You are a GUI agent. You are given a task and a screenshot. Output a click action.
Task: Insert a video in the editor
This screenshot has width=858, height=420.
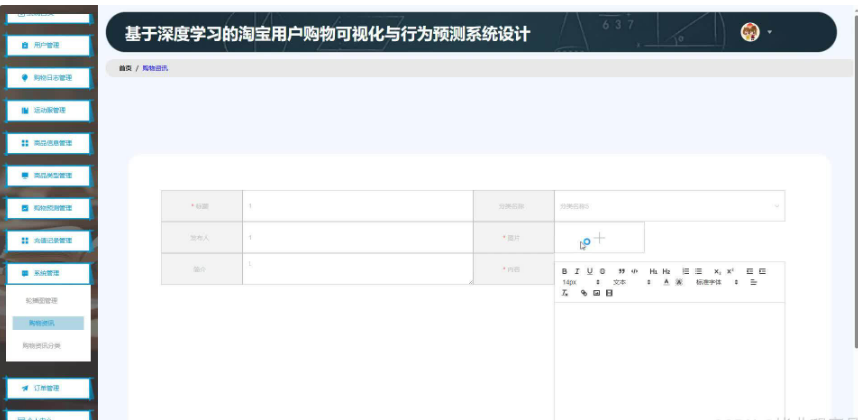coord(609,293)
